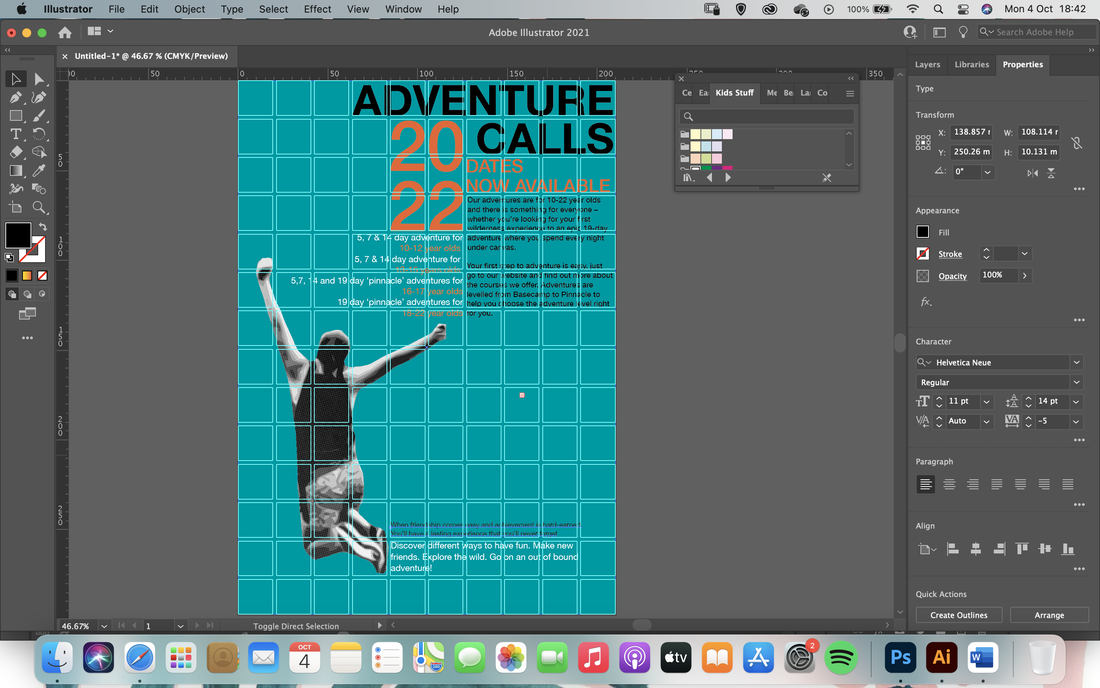
Task: Select the Pen tool
Action: (x=15, y=97)
